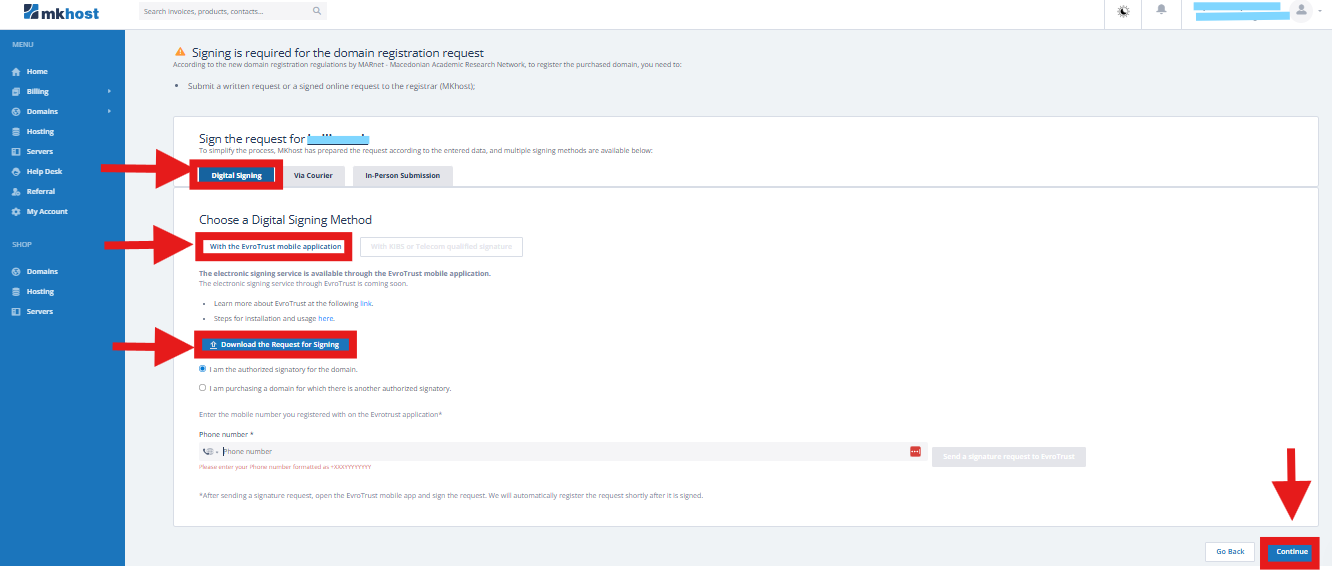Click the mkhost logo
The image size is (1332, 570).
click(61, 12)
